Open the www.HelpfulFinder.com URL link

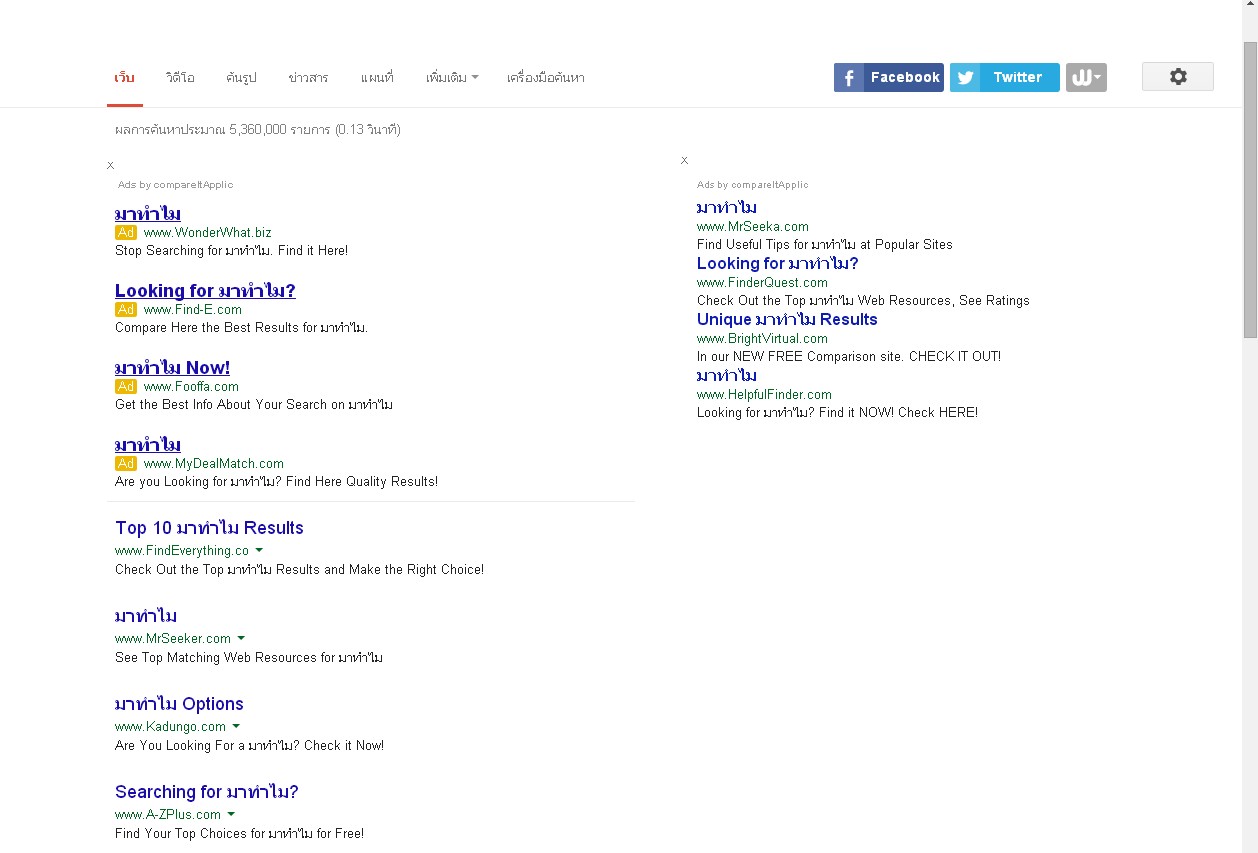coord(764,394)
